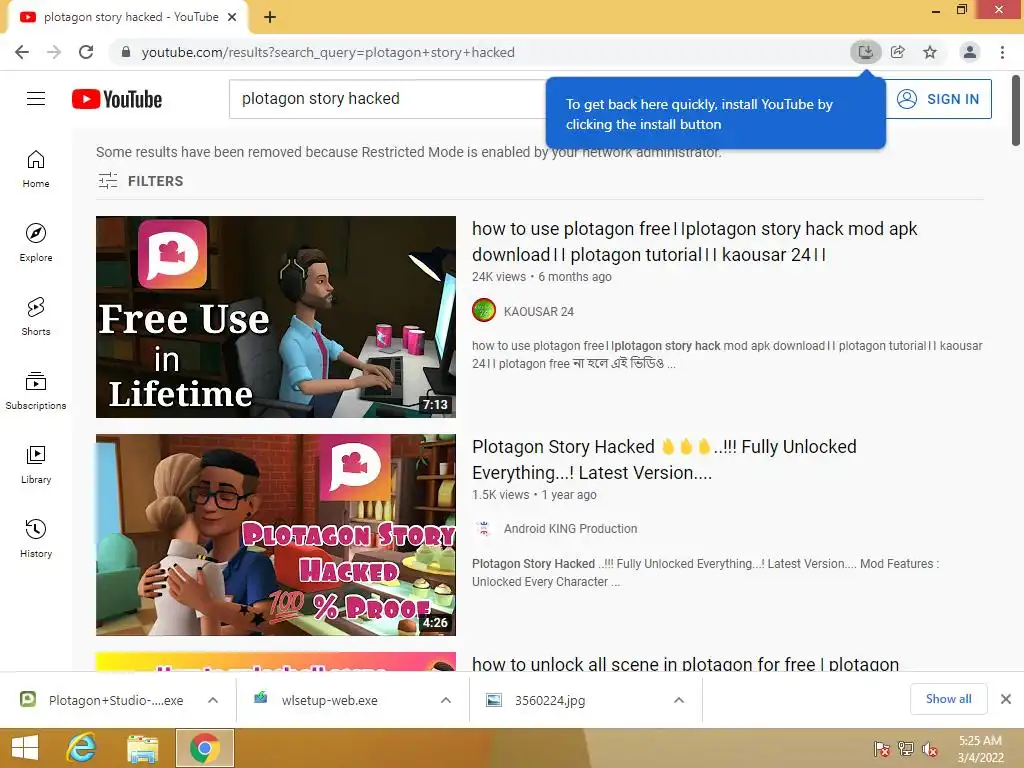
Task: Open Android KING Production channel avatar
Action: pos(484,528)
